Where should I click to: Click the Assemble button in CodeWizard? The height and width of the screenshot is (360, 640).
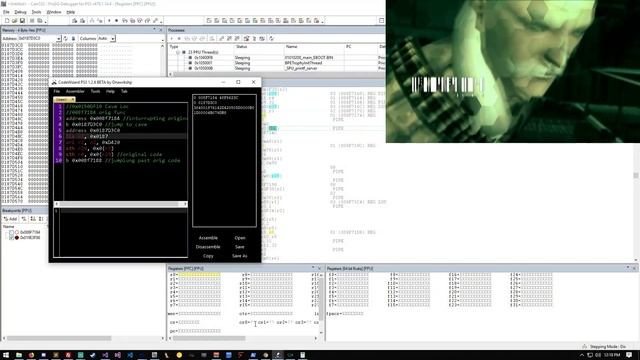(208, 238)
